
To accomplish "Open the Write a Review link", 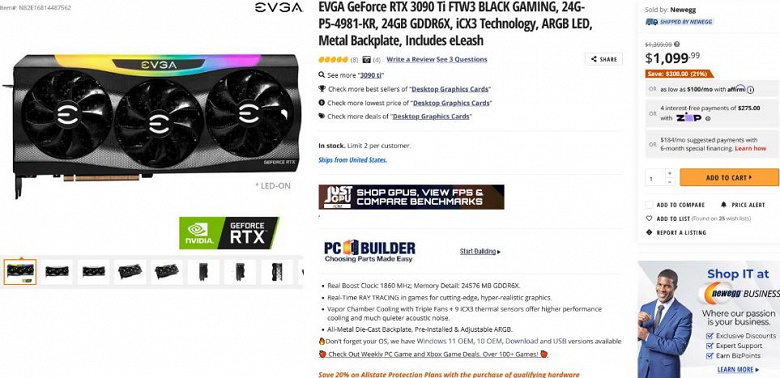I will pos(410,60).
